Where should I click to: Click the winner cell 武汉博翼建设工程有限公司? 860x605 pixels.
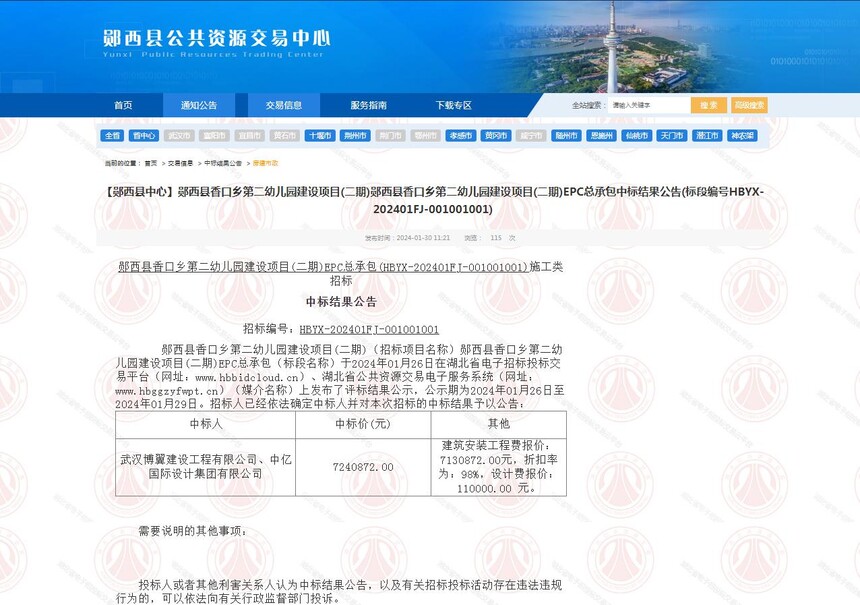point(206,467)
